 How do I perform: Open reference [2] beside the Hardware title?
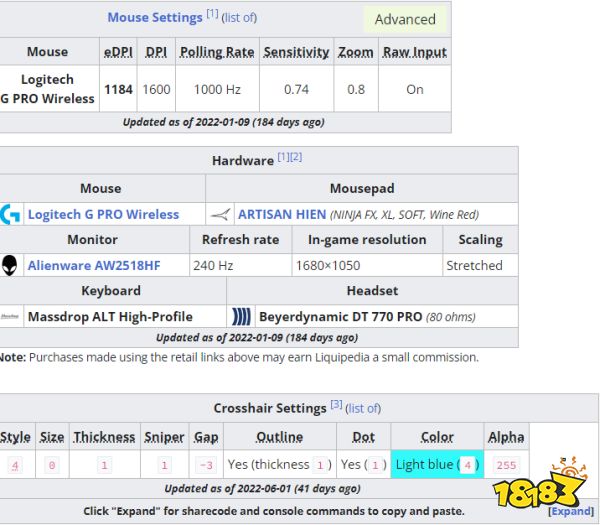point(296,157)
